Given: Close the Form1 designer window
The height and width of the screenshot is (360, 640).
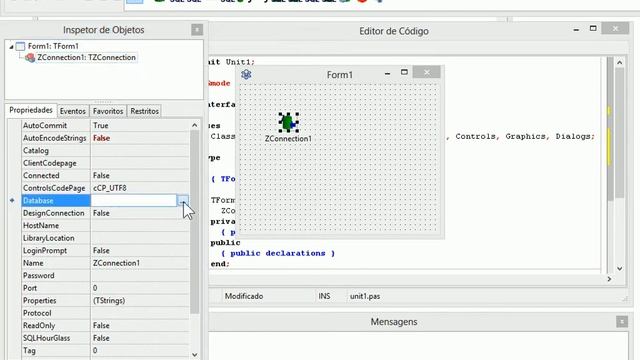Looking at the screenshot, I should pyautogui.click(x=427, y=72).
